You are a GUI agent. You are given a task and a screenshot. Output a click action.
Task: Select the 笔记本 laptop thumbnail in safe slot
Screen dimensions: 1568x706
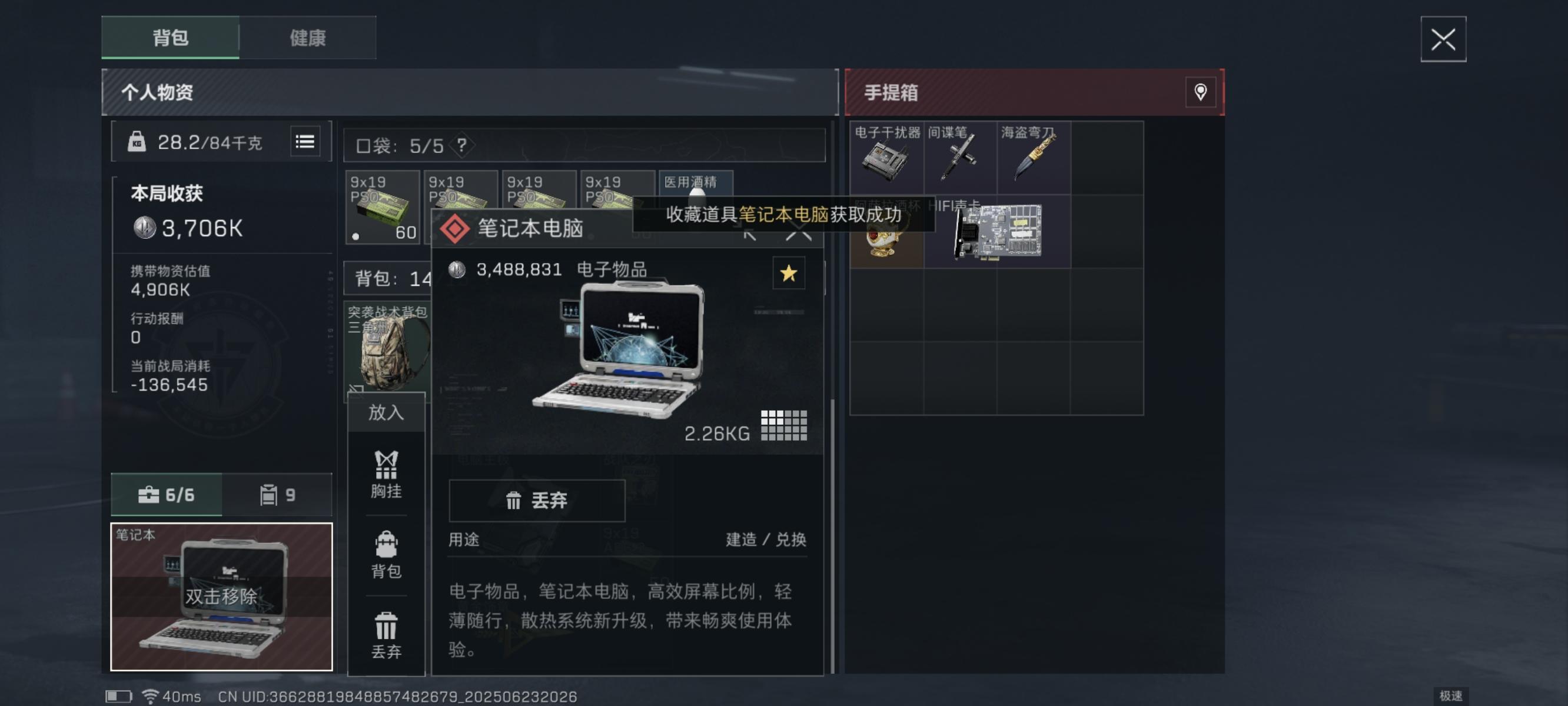[221, 597]
